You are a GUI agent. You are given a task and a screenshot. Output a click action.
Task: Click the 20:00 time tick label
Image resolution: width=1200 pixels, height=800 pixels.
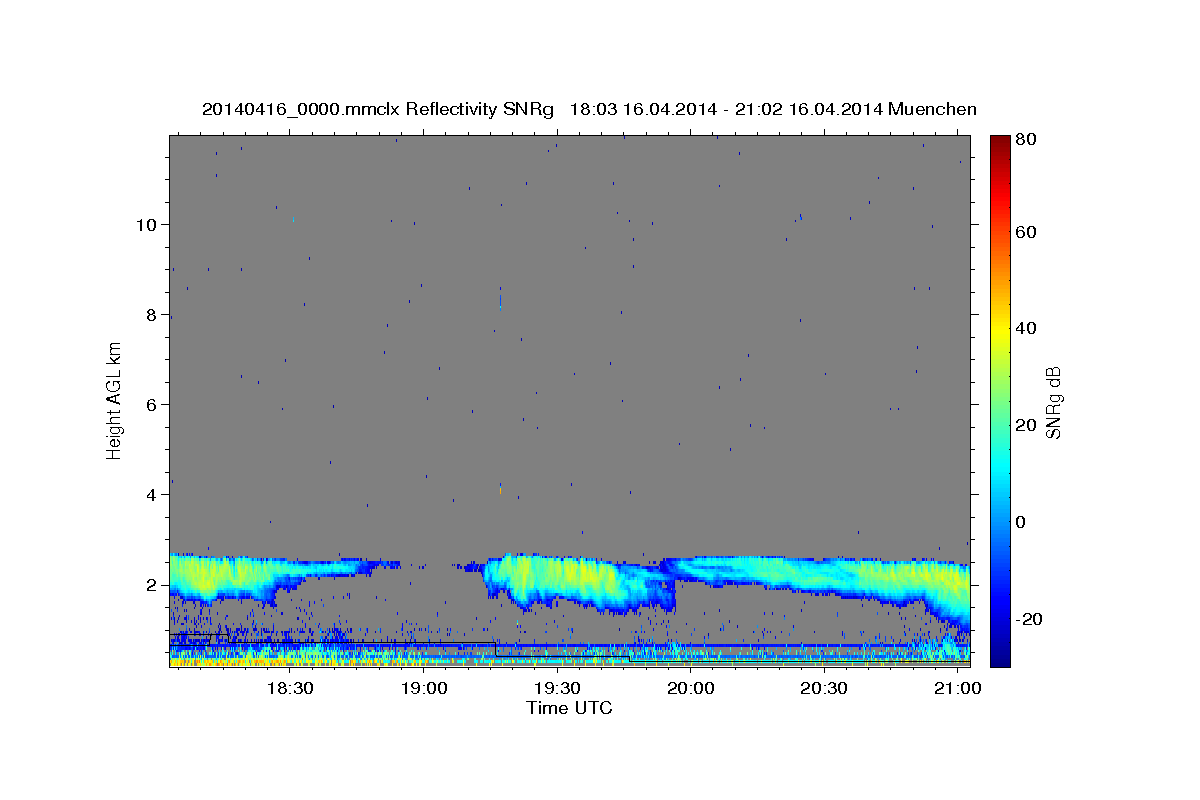click(x=691, y=689)
